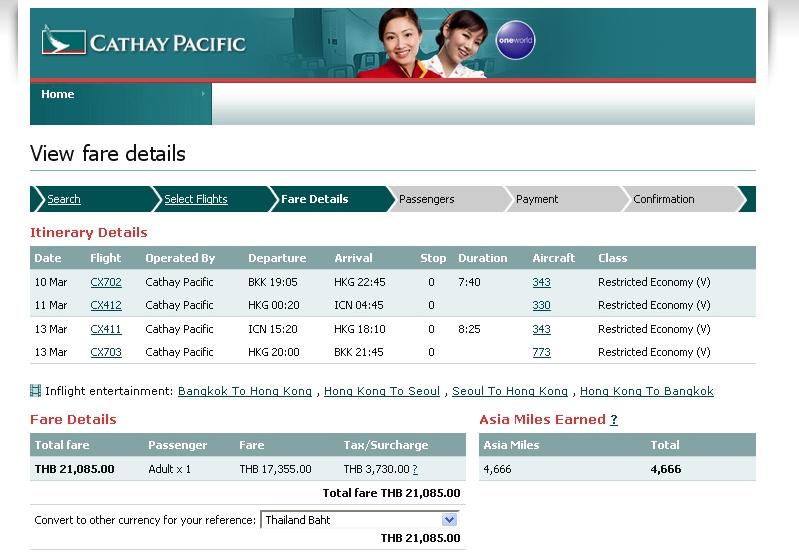Click the oneworld alliance badge
Viewport: 799px width, 556px height.
coord(515,40)
